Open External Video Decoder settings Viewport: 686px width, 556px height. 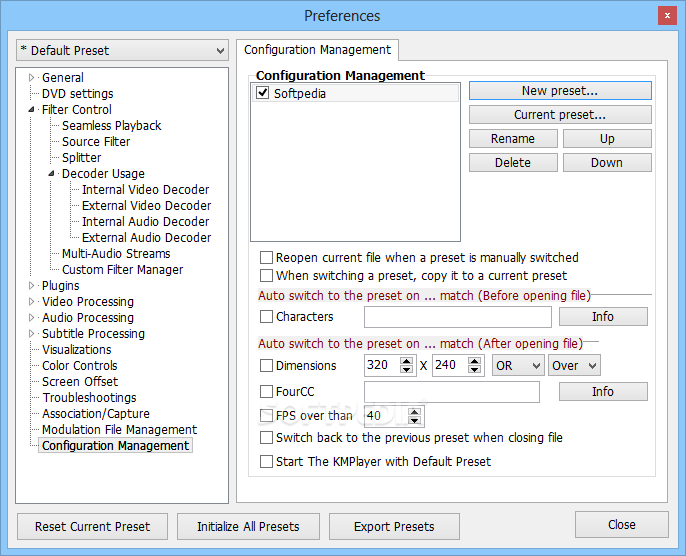(146, 206)
